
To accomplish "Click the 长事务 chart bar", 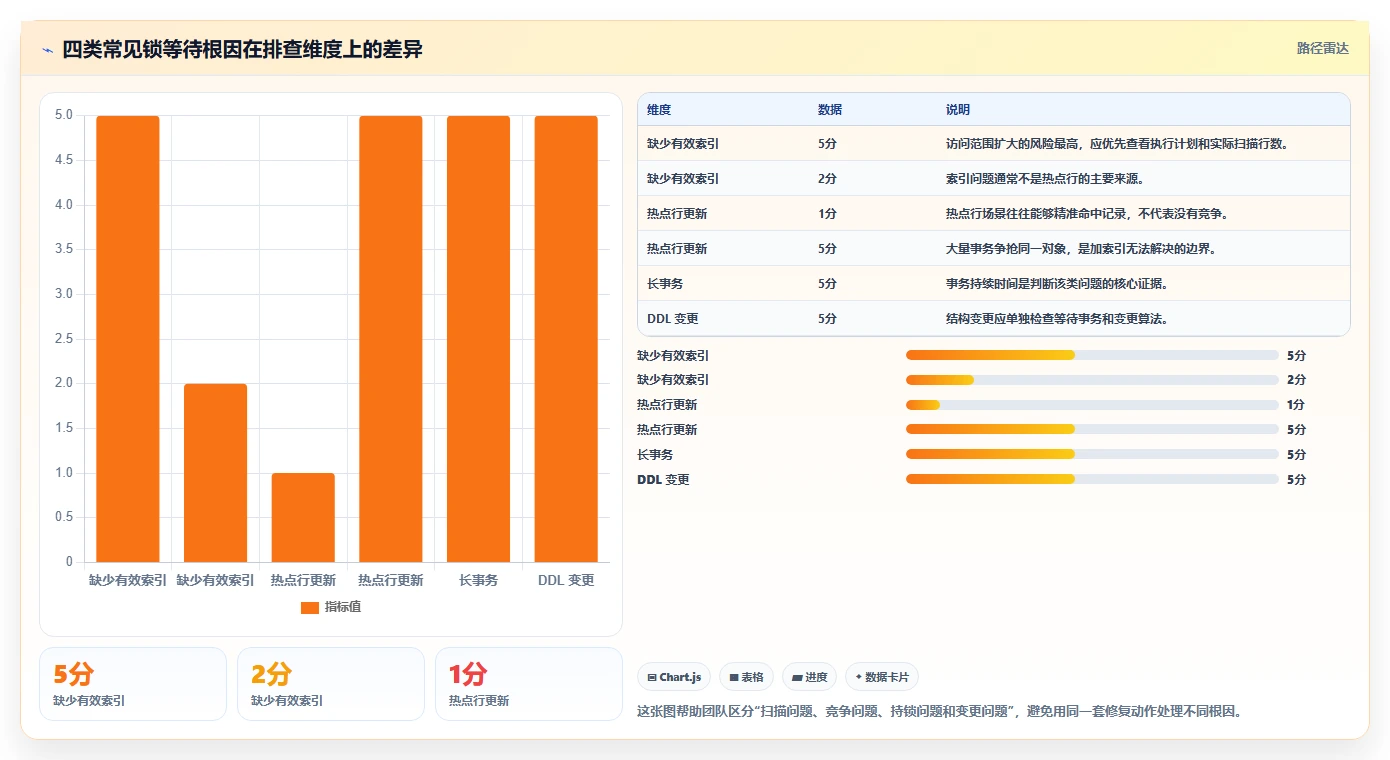I will [x=478, y=339].
